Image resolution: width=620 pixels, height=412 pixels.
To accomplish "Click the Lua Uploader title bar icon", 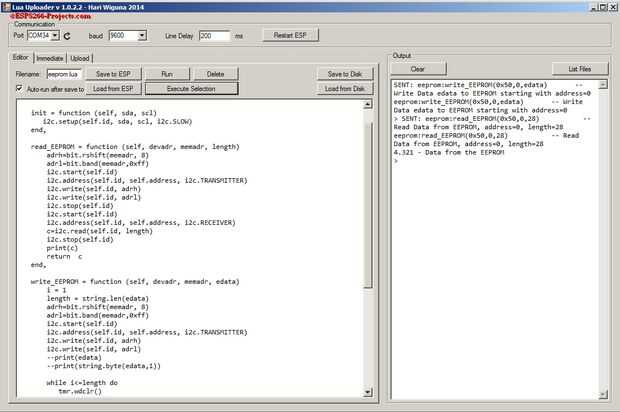I will pyautogui.click(x=6, y=7).
